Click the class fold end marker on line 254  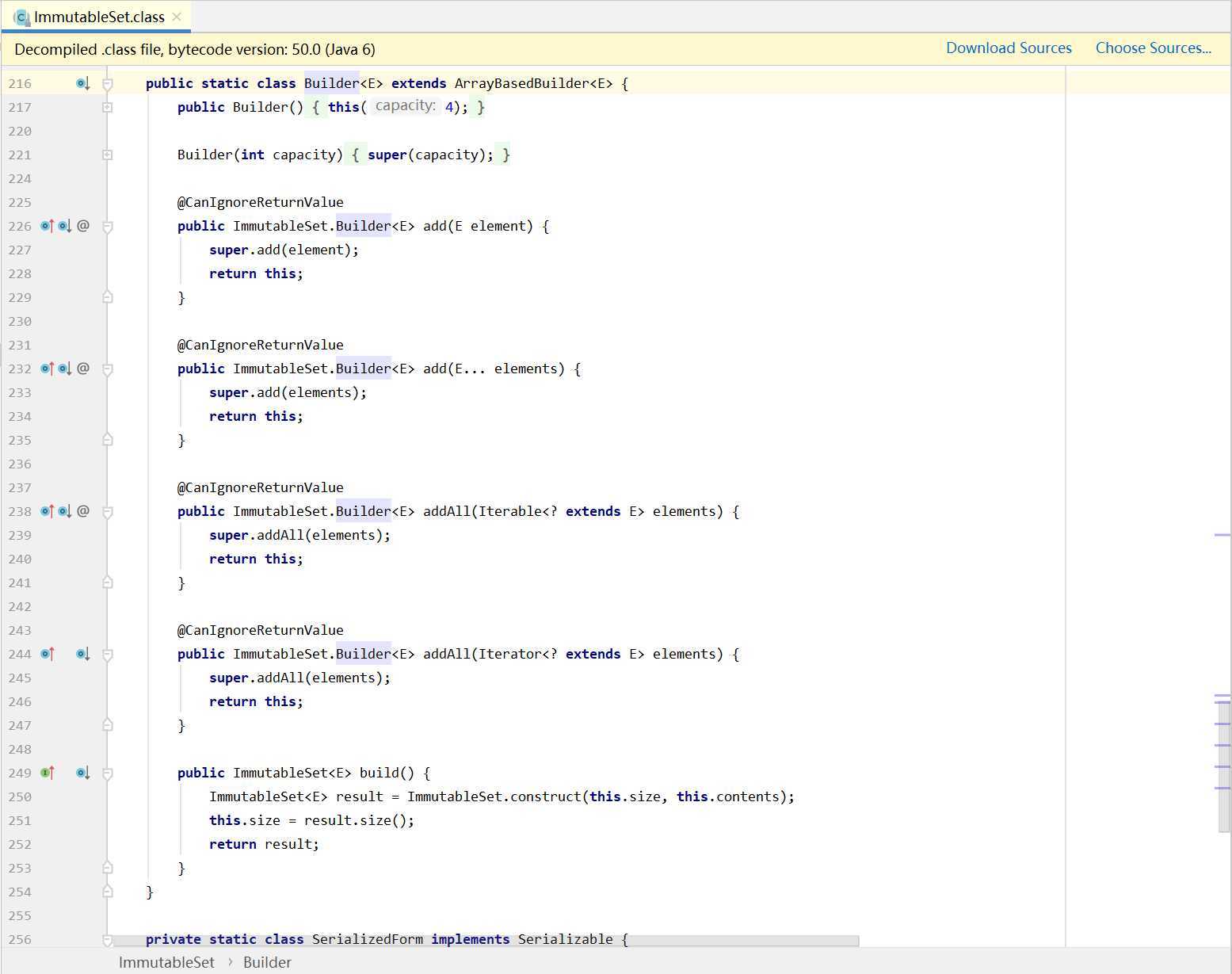(x=108, y=892)
